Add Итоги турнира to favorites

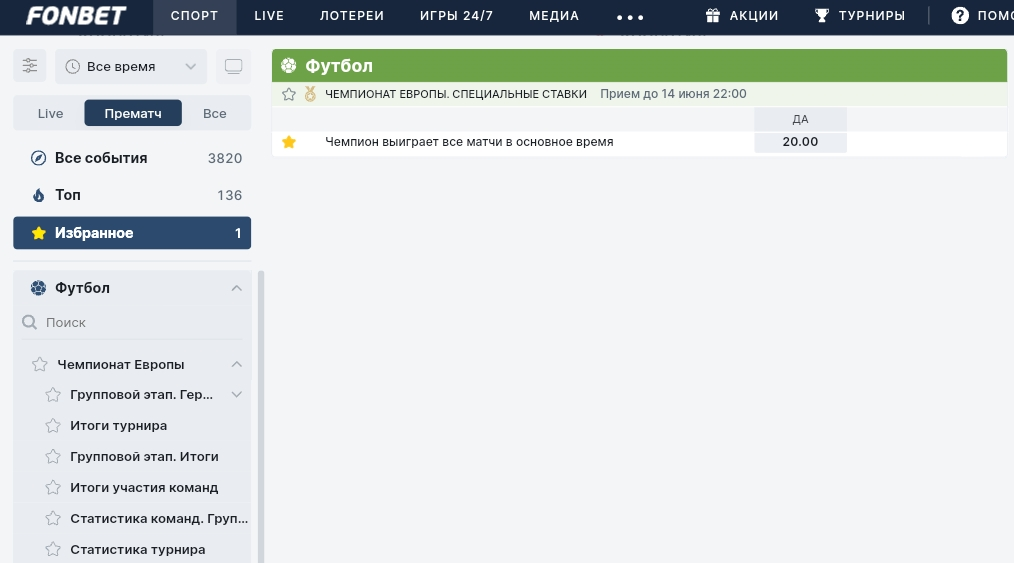(x=53, y=425)
